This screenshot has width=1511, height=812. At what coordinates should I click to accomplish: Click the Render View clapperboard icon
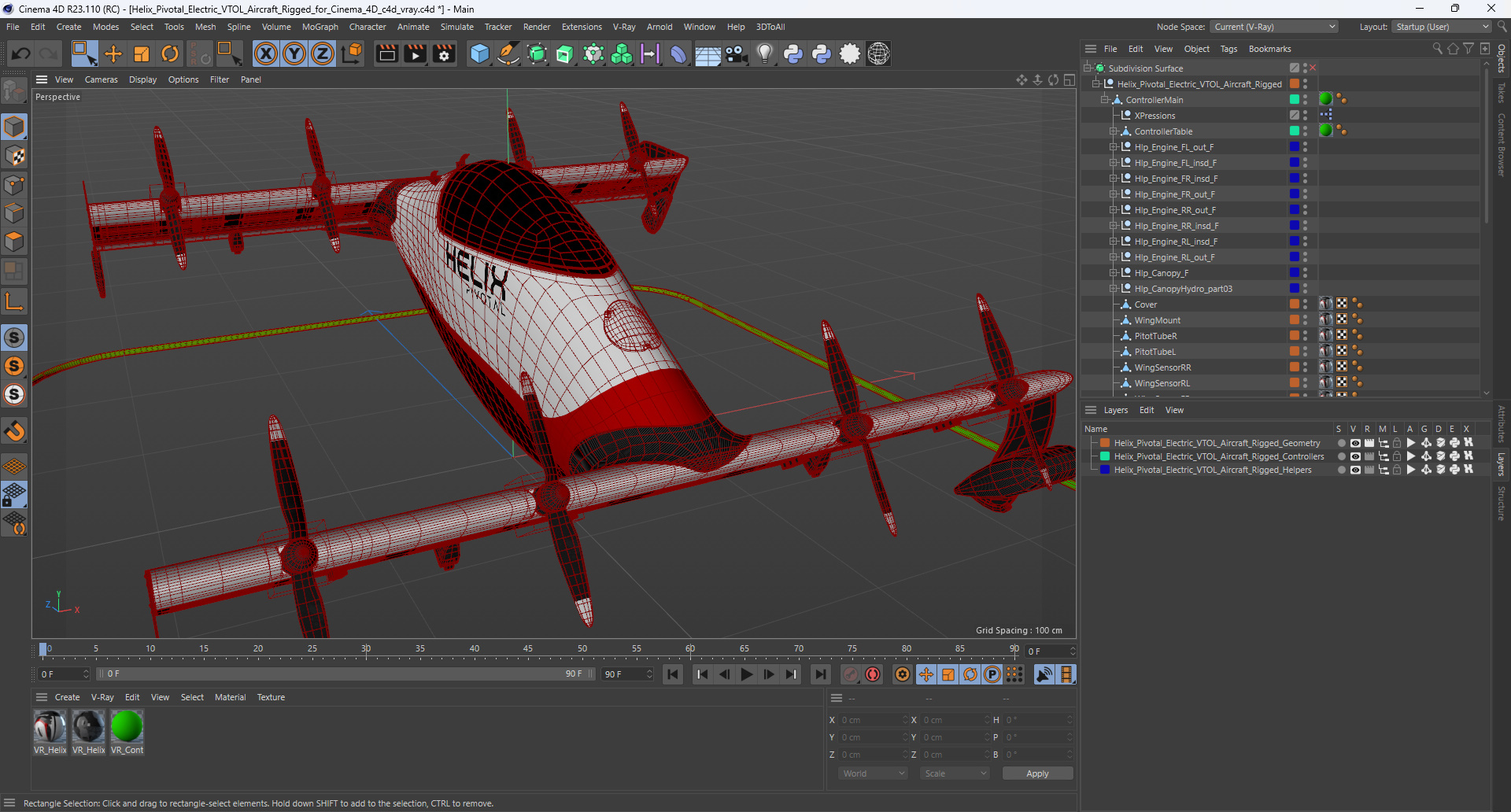click(x=386, y=54)
